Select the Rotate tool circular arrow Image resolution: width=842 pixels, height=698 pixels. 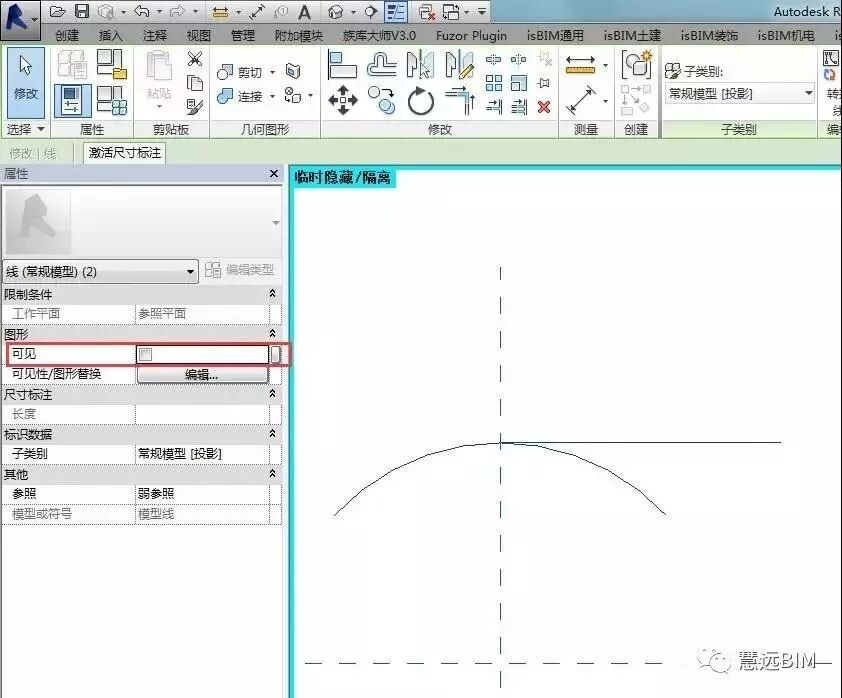tap(420, 100)
